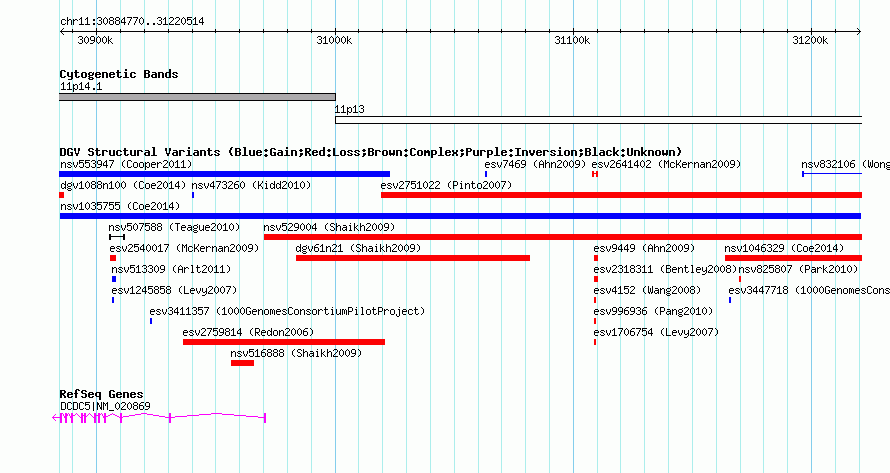Click the 31000k ruler label
The height and width of the screenshot is (473, 890).
click(334, 40)
